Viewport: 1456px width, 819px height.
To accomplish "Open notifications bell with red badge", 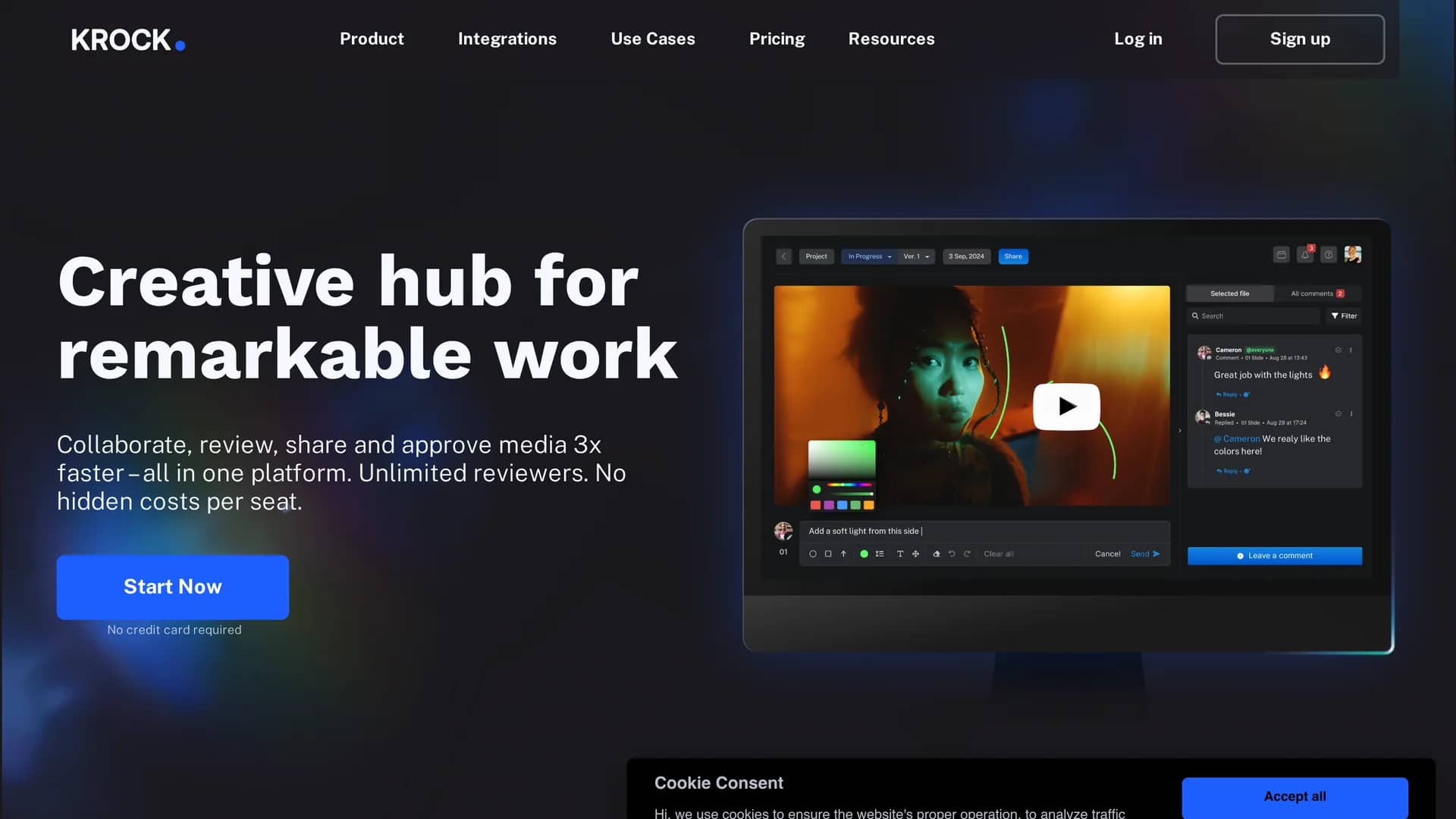I will (1305, 255).
